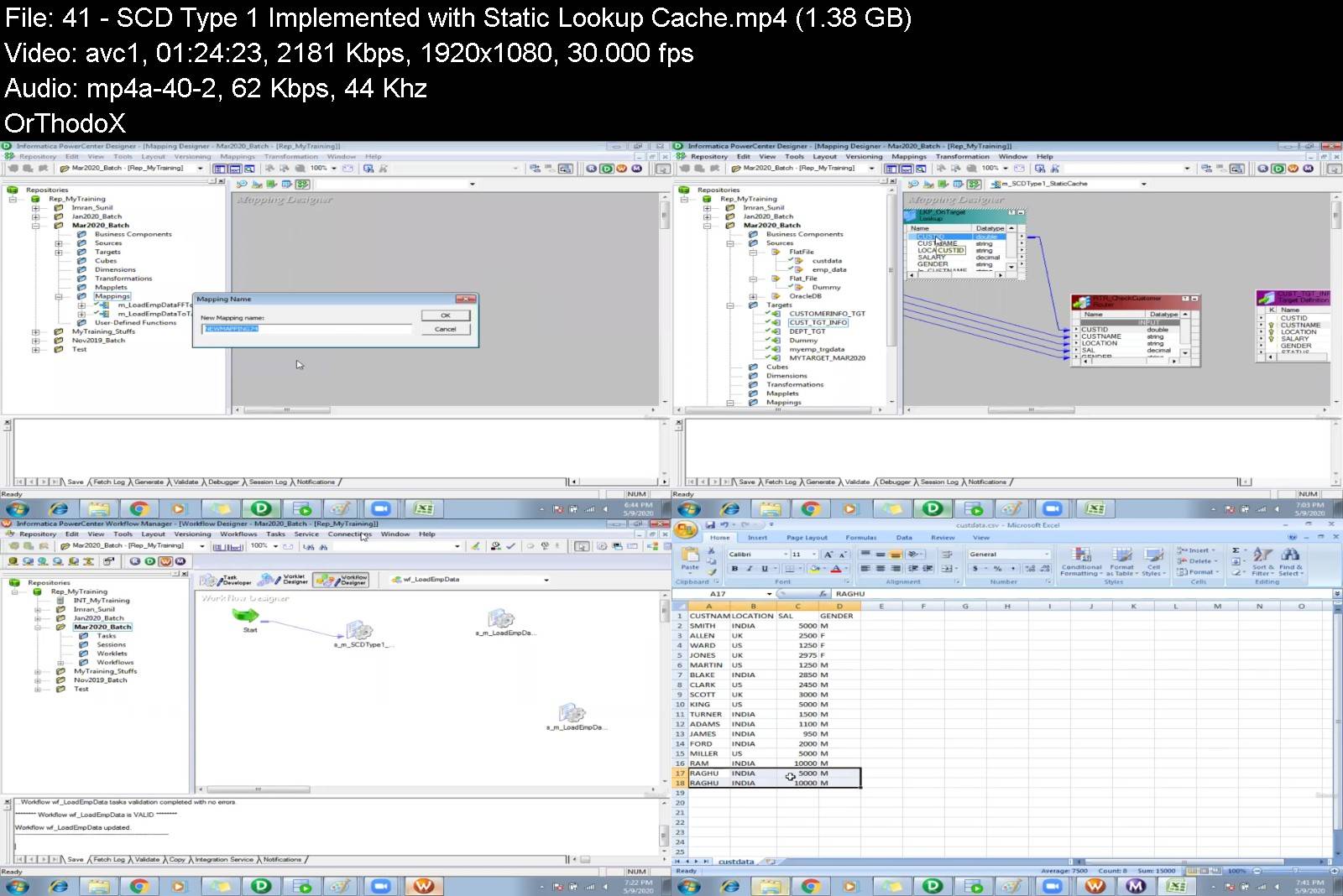Collapse Mappings folder beside the Mapping Name dialog
Image resolution: width=1343 pixels, height=896 pixels.
[x=59, y=296]
